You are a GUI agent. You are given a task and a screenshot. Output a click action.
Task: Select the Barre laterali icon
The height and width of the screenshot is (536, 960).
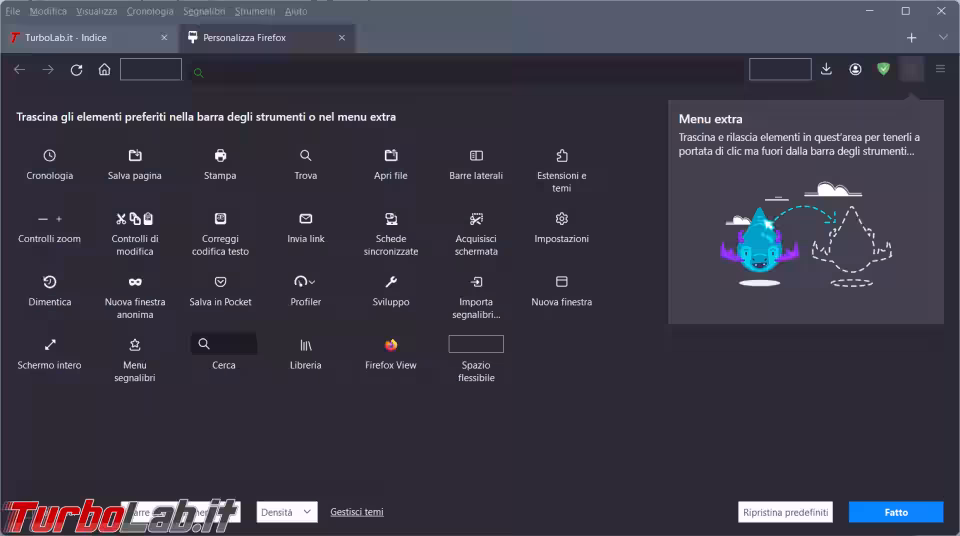click(x=476, y=156)
